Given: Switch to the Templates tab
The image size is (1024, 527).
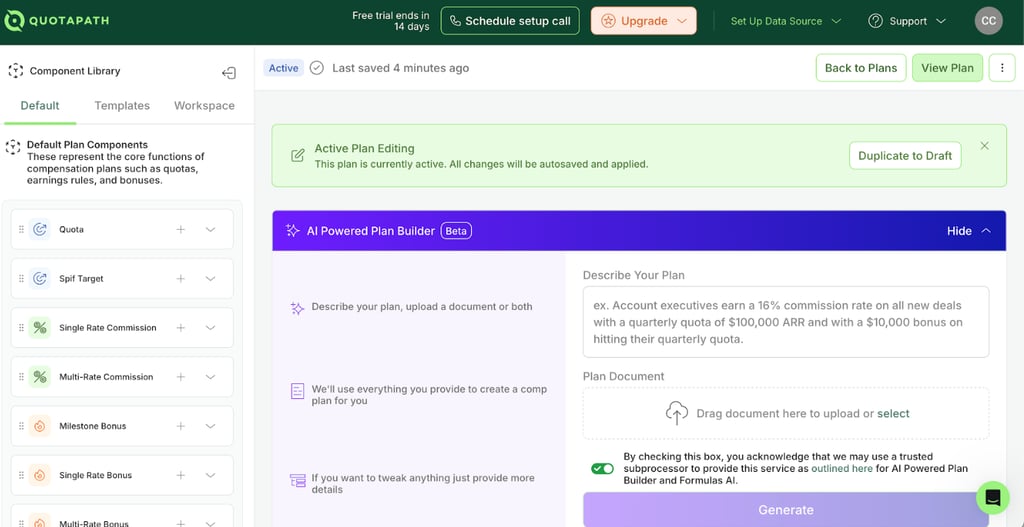Looking at the screenshot, I should click(122, 105).
